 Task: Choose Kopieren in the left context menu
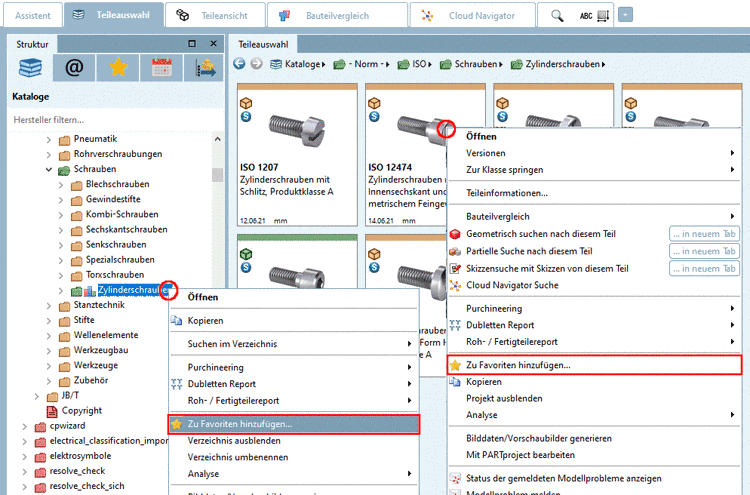(294, 320)
